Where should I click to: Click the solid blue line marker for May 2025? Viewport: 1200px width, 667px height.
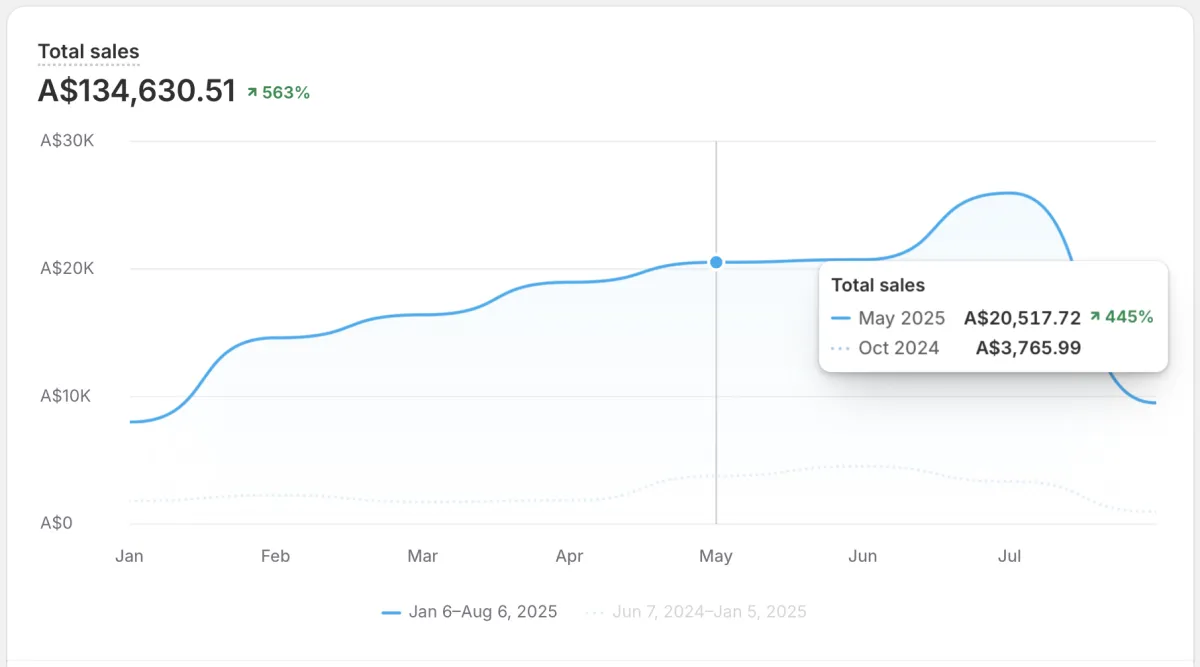[840, 318]
